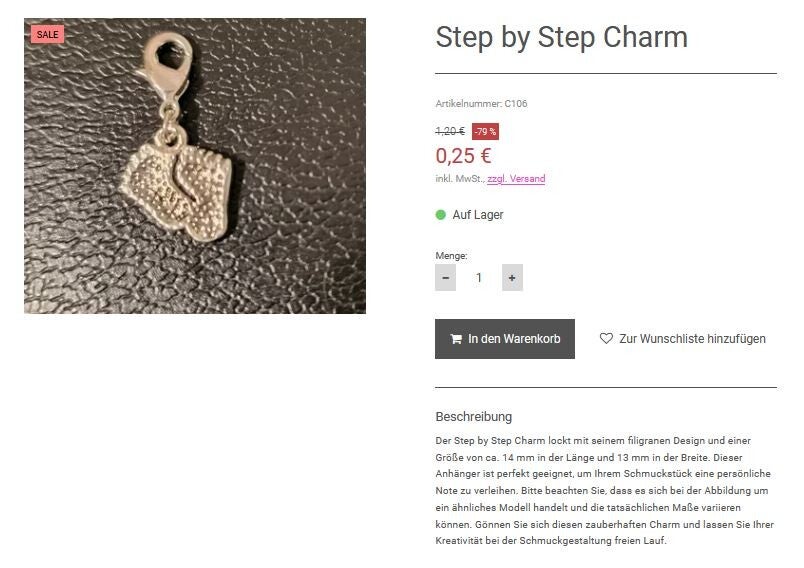804x568 pixels.
Task: Click the product description paragraph
Action: click(x=604, y=490)
